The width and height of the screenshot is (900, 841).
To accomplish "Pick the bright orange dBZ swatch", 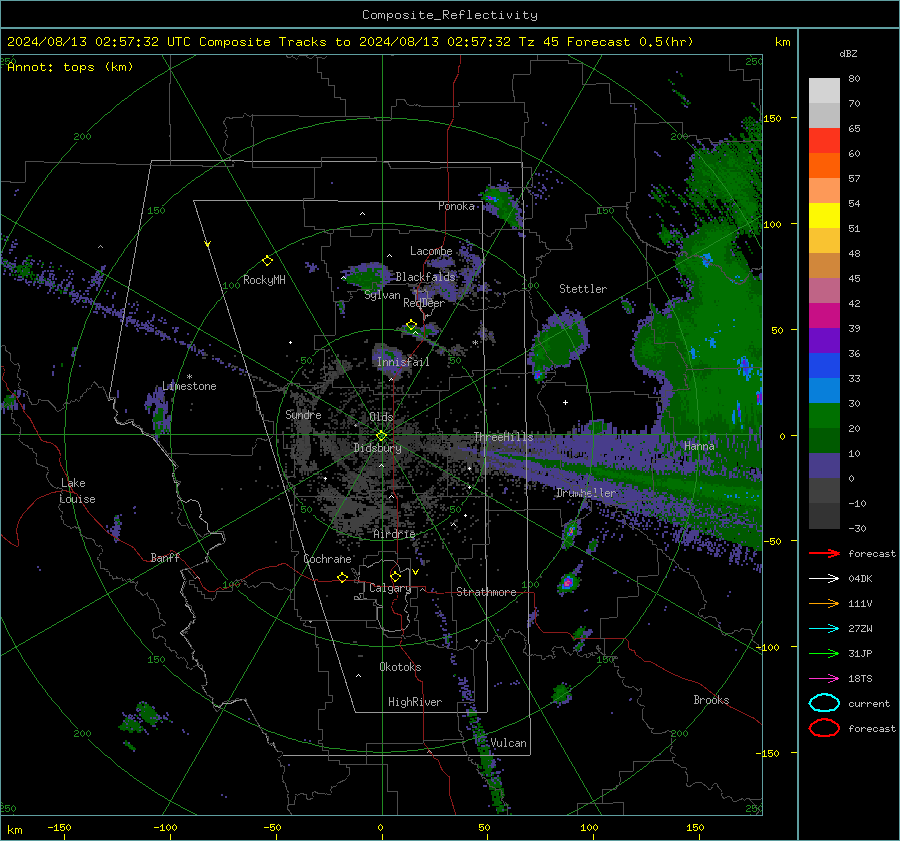I will pyautogui.click(x=824, y=166).
